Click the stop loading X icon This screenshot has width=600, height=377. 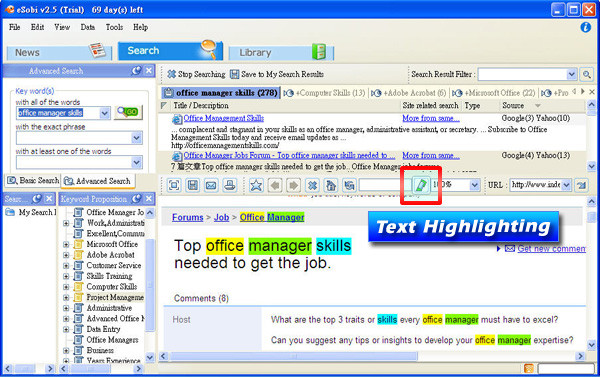pos(312,185)
